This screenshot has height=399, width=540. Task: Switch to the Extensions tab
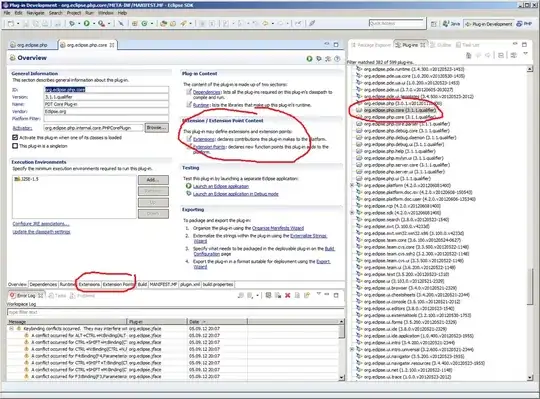coord(89,284)
